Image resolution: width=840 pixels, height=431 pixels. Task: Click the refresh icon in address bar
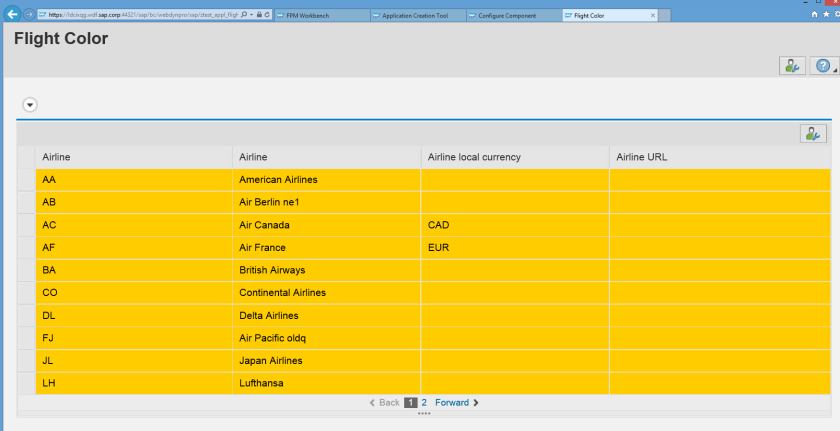[268, 15]
